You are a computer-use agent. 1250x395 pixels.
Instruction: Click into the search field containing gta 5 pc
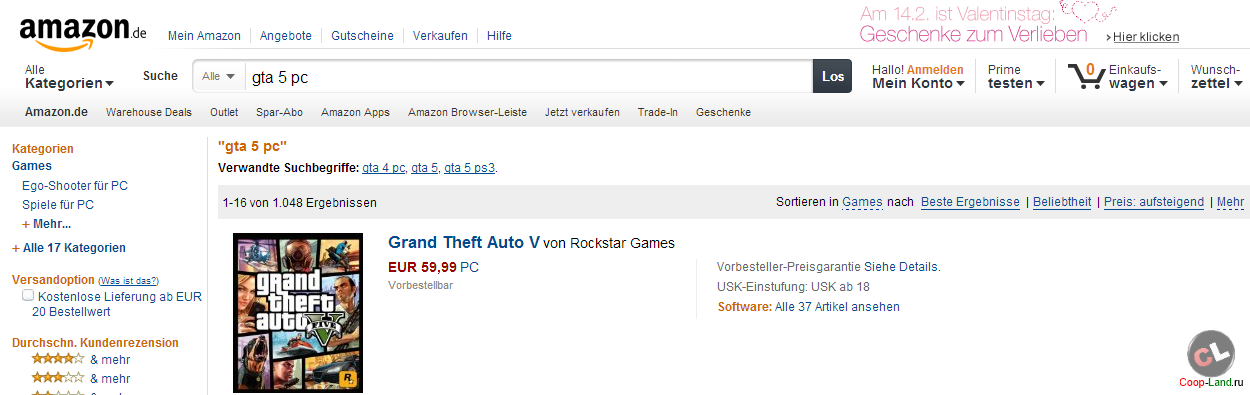coord(528,76)
